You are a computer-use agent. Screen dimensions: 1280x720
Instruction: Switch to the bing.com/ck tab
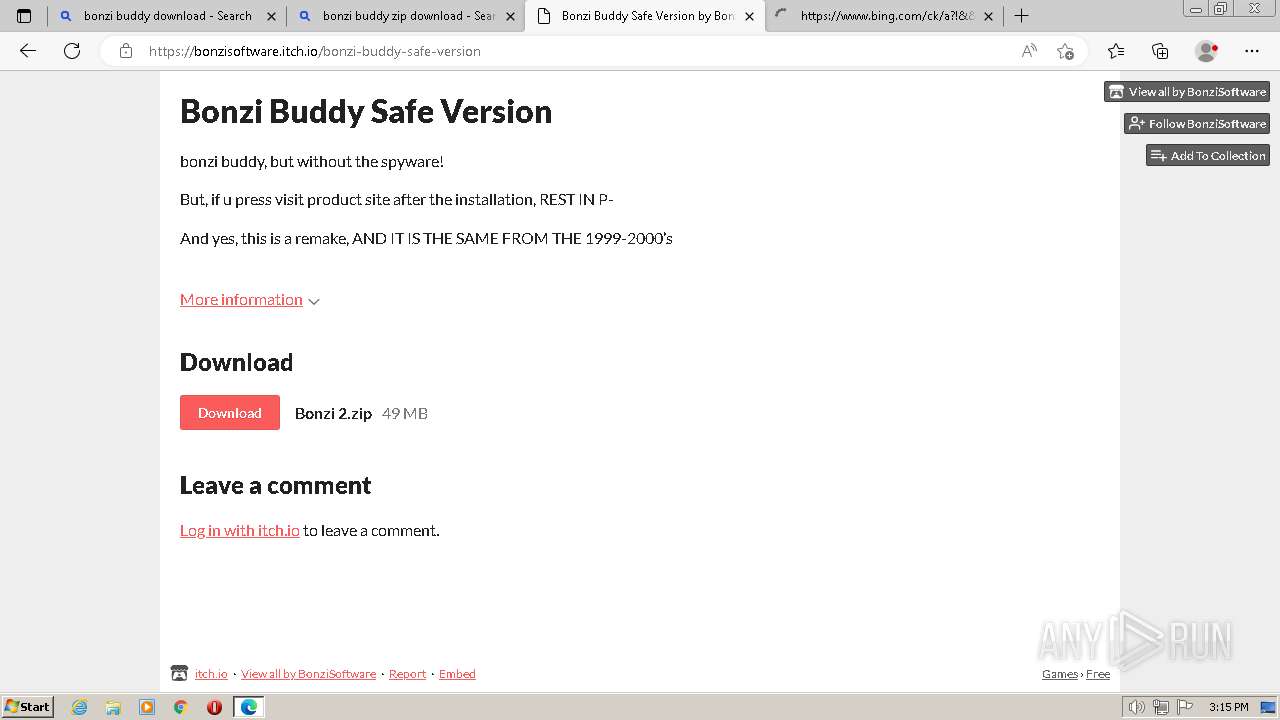pyautogui.click(x=883, y=16)
